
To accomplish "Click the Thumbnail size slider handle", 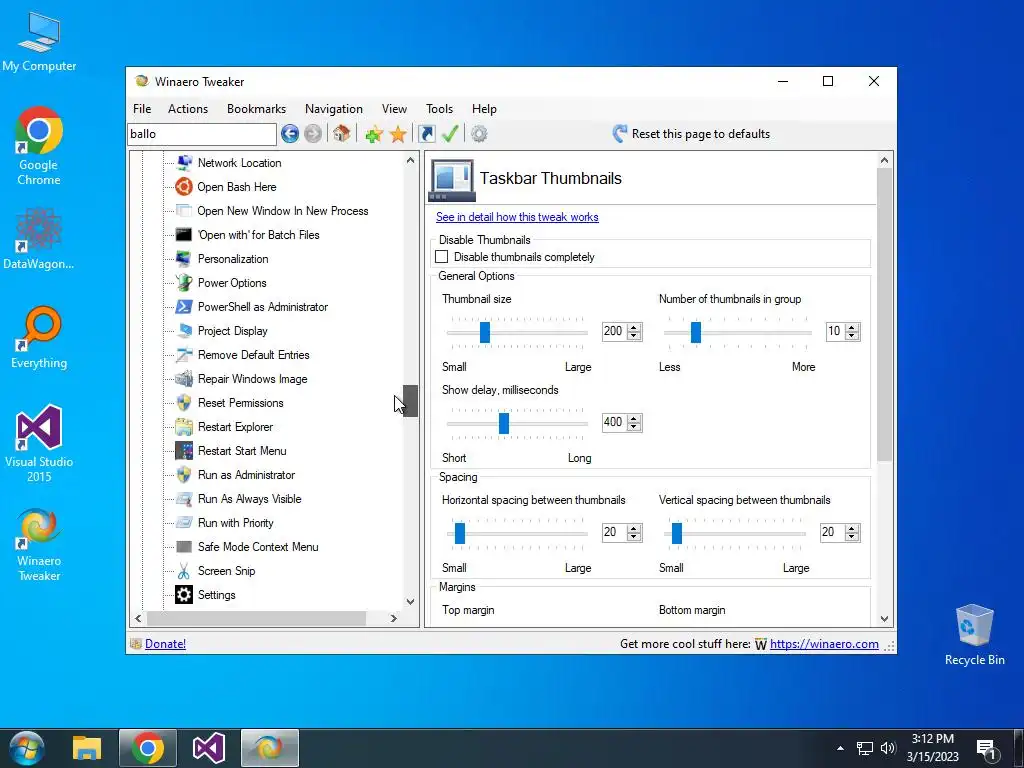I will (x=485, y=332).
